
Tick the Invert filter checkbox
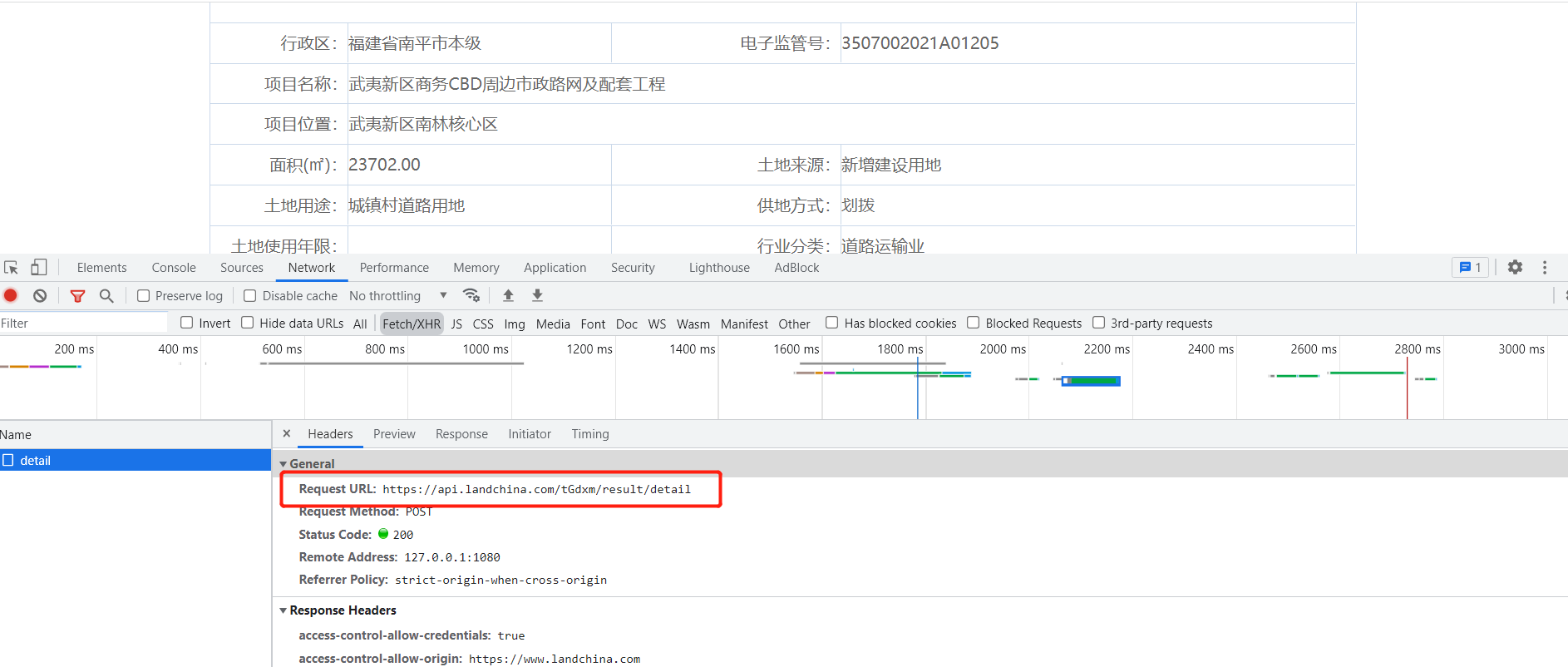(x=186, y=323)
